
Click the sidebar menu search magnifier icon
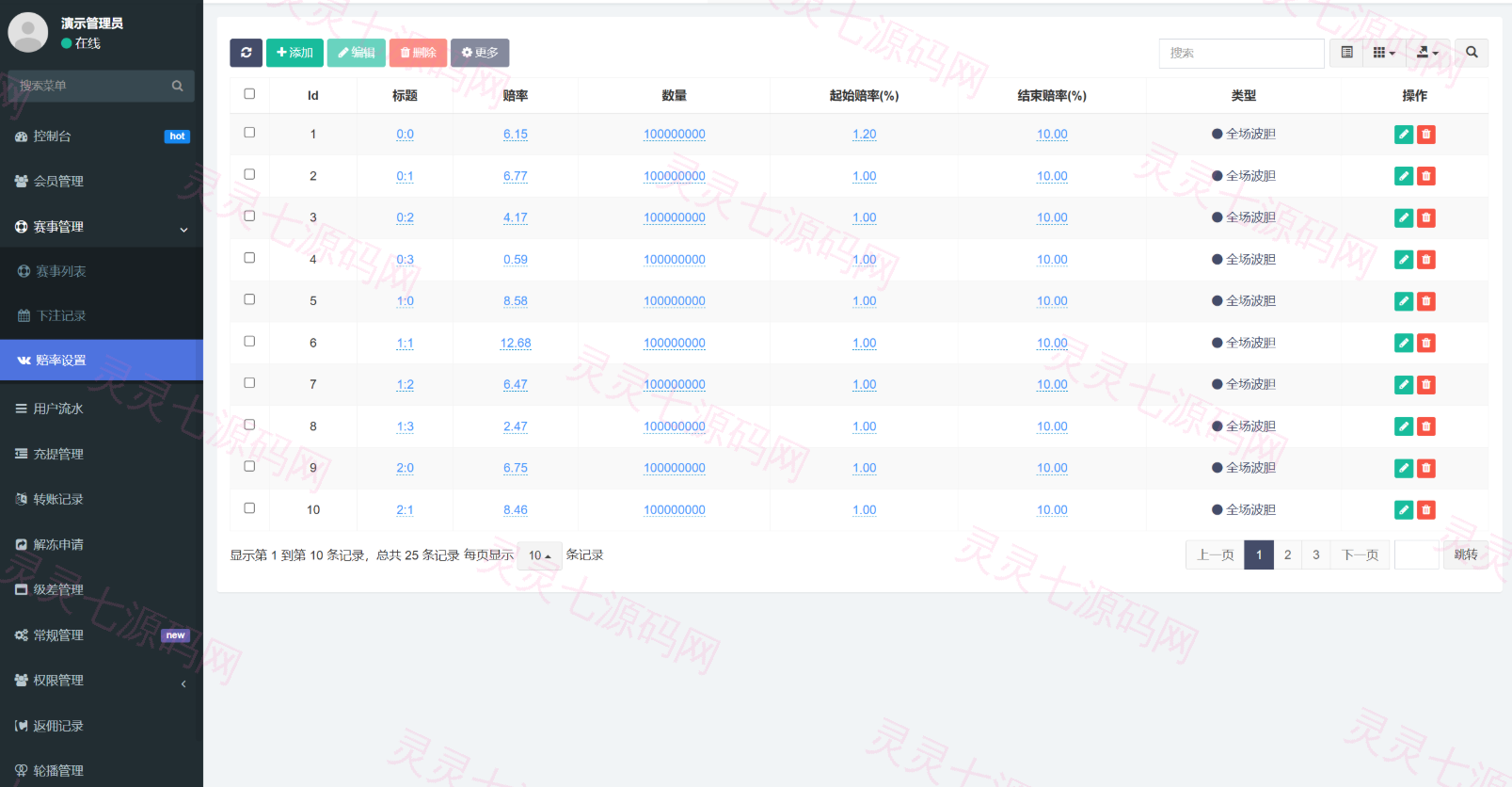click(177, 86)
